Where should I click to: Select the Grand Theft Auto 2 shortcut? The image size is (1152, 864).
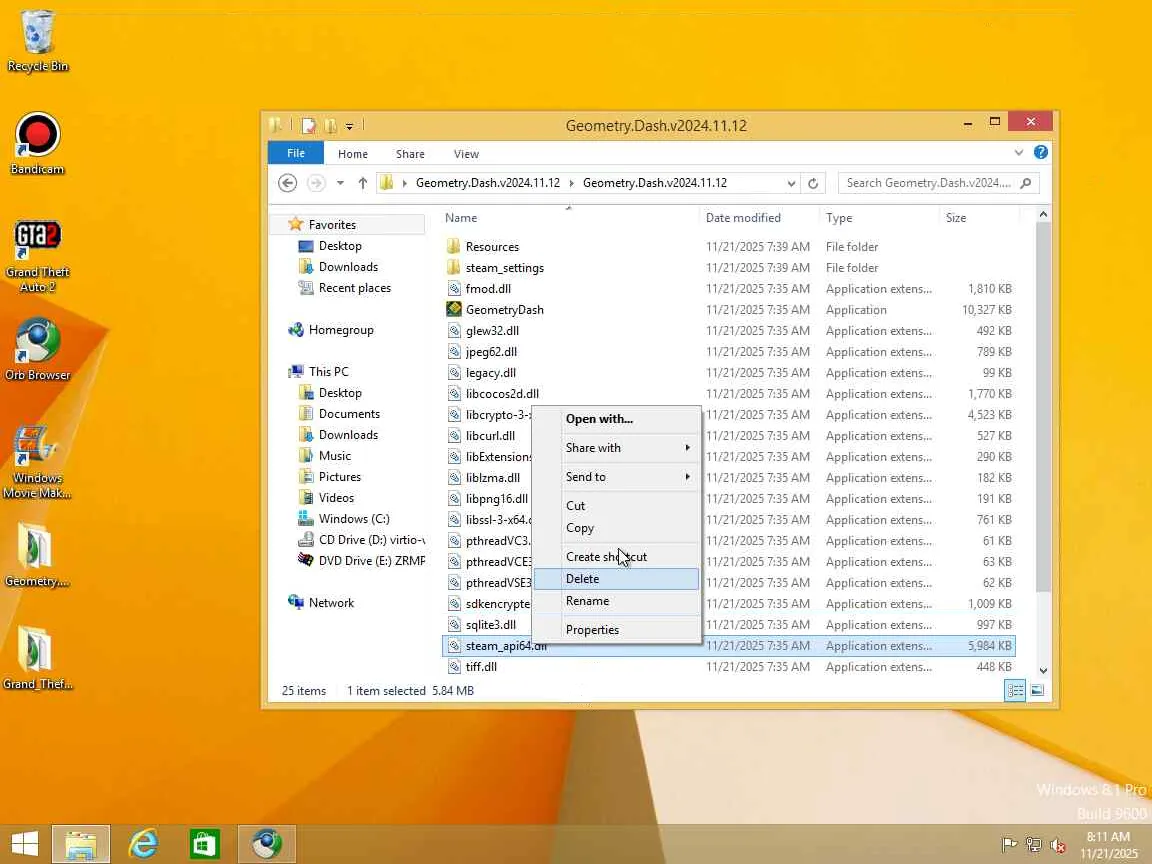pyautogui.click(x=37, y=256)
